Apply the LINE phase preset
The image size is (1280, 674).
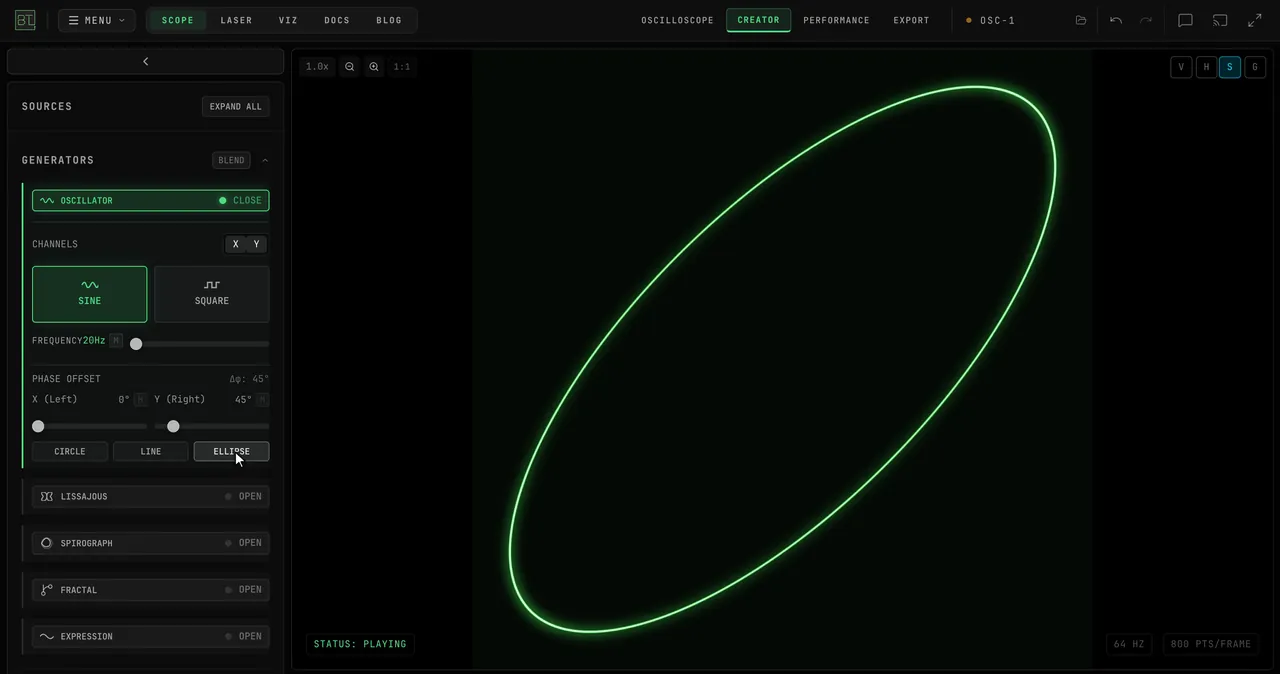(x=151, y=451)
